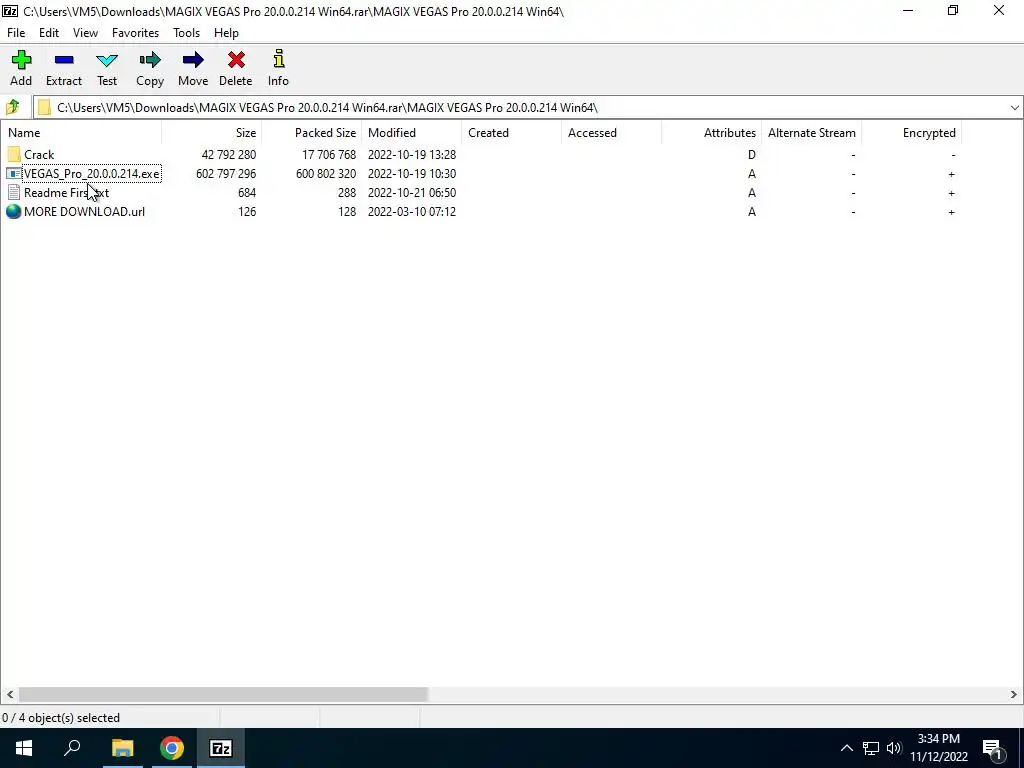The width and height of the screenshot is (1024, 768).
Task: Sort by Alternate Stream column header
Action: [x=811, y=133]
